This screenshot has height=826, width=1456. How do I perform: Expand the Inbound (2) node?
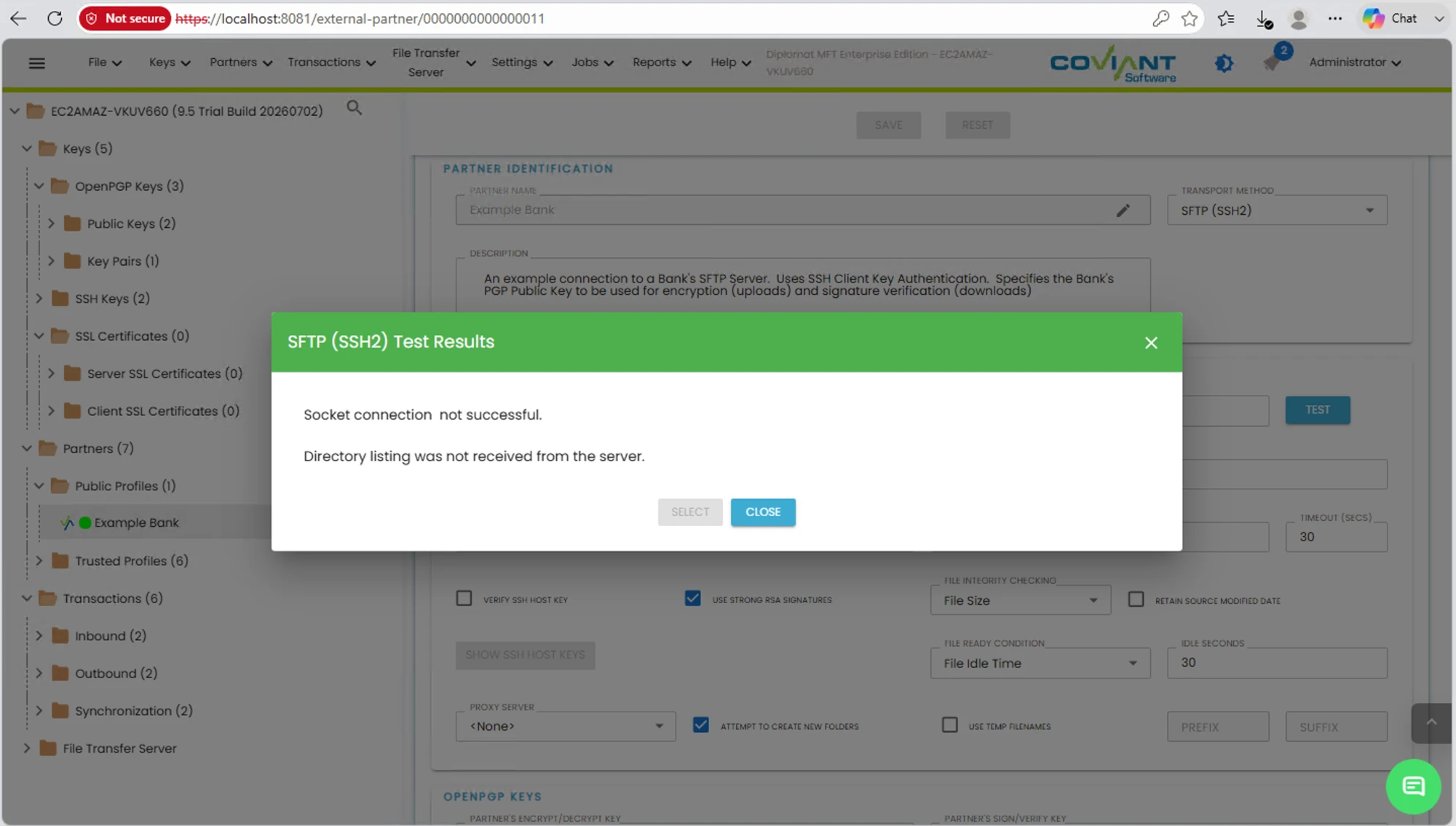point(39,636)
